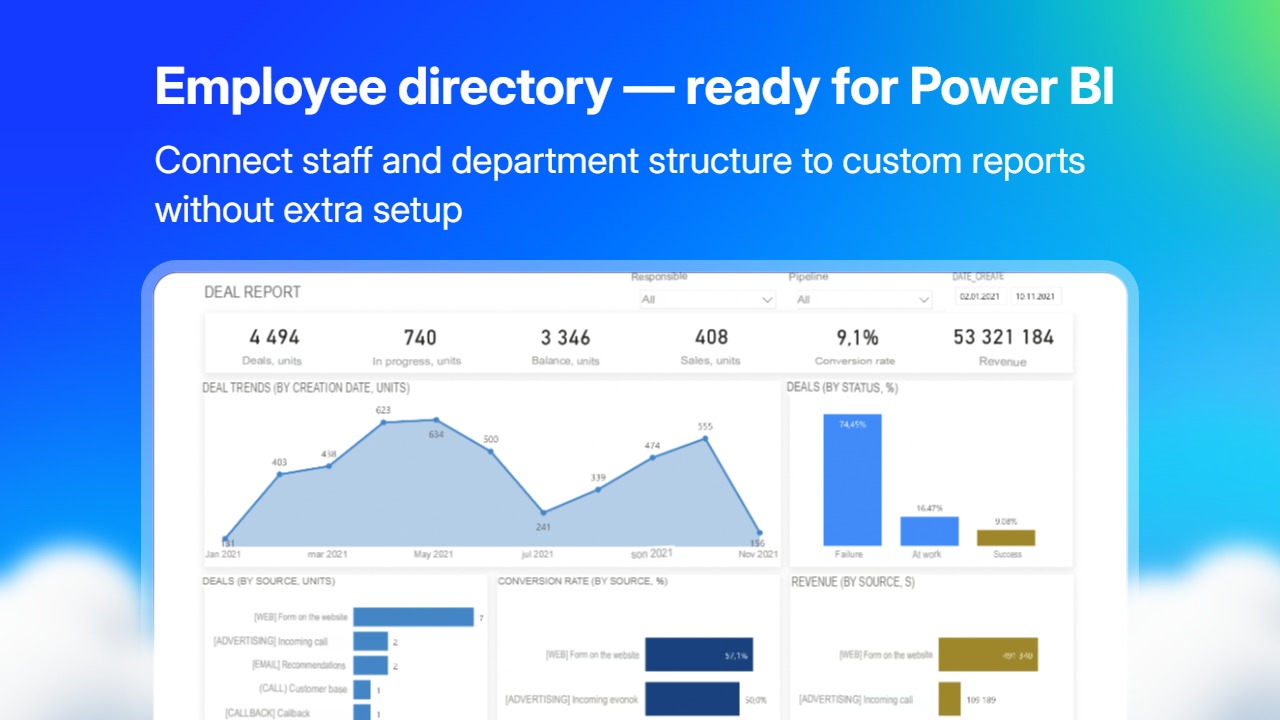1280x720 pixels.
Task: Select the 57,1% bar in Conversion Rate chart
Action: point(699,655)
